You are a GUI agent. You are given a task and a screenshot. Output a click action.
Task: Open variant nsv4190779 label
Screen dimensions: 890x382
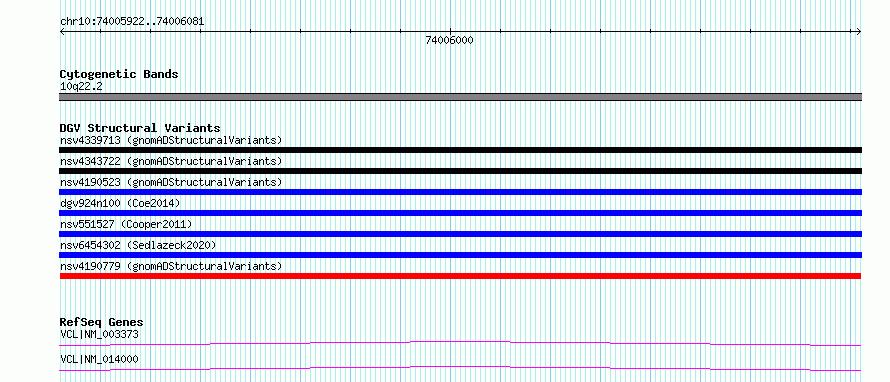click(171, 266)
